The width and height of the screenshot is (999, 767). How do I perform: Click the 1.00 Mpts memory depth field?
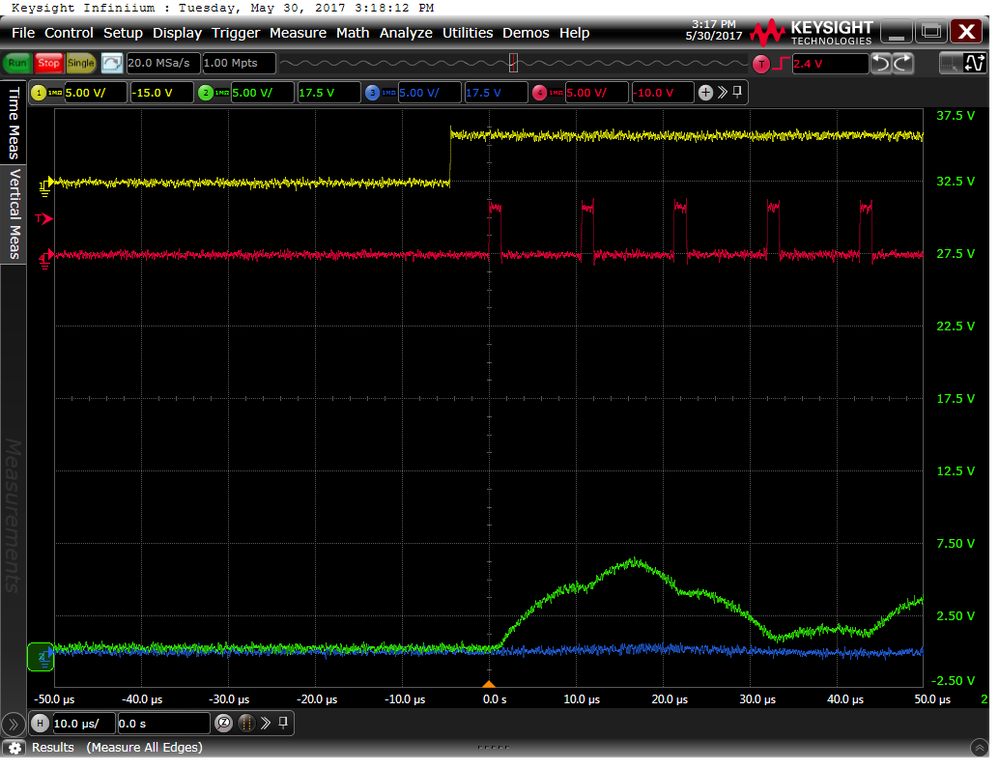[x=239, y=63]
